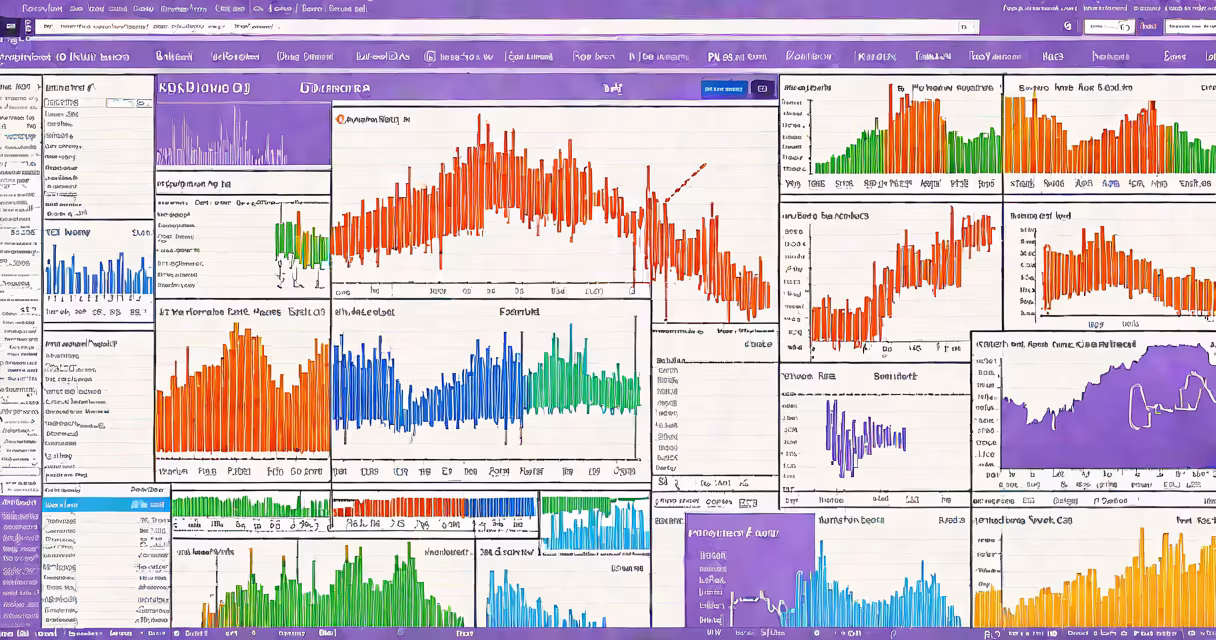Select the declining orange chart, far middle right
This screenshot has width=1216, height=640.
tap(1128, 270)
